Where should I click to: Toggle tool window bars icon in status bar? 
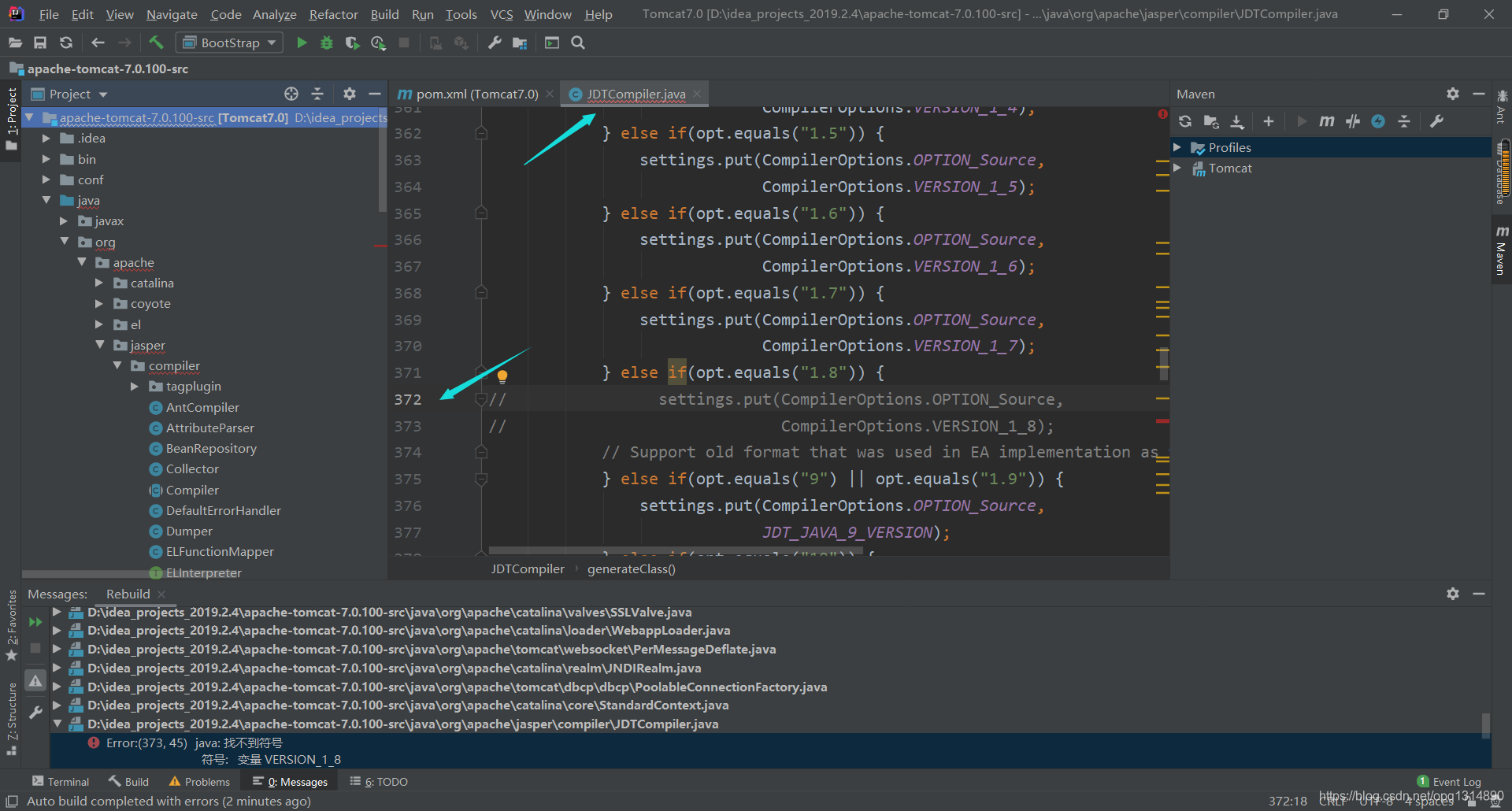[x=11, y=801]
